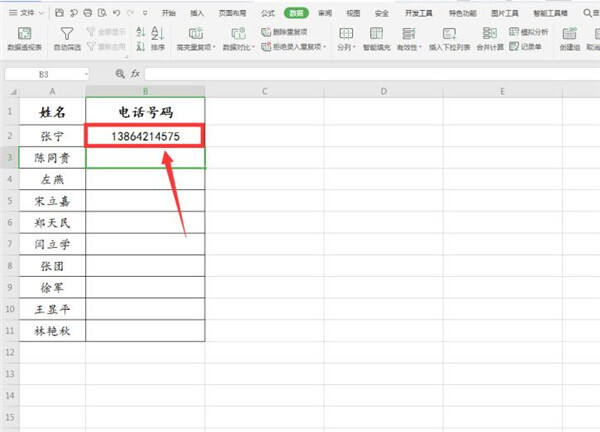Image resolution: width=600 pixels, height=432 pixels.
Task: Click the fx insert function icon
Action: click(x=135, y=73)
